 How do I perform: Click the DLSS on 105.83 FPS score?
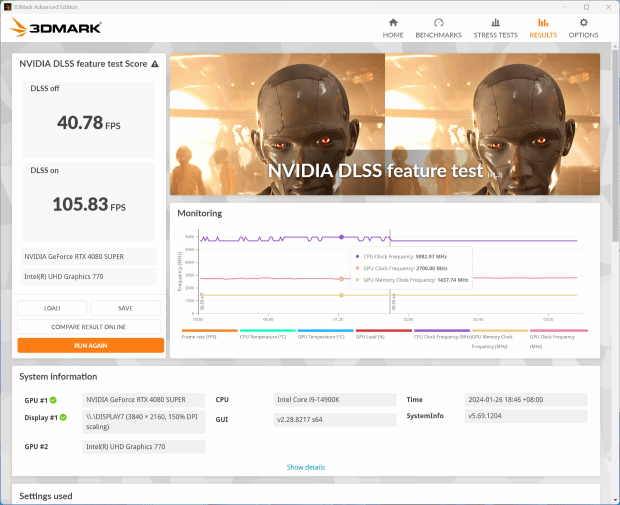(x=89, y=204)
